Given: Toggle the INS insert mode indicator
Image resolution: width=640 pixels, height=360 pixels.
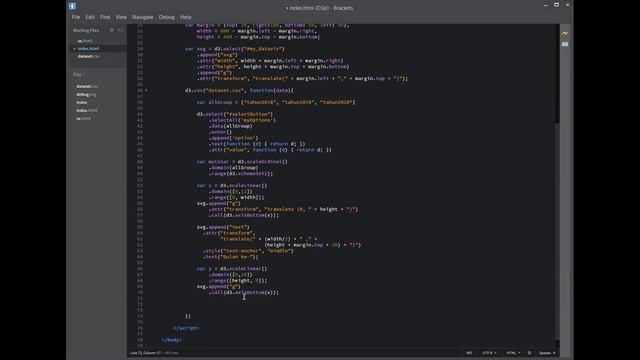Looking at the screenshot, I should coord(469,353).
